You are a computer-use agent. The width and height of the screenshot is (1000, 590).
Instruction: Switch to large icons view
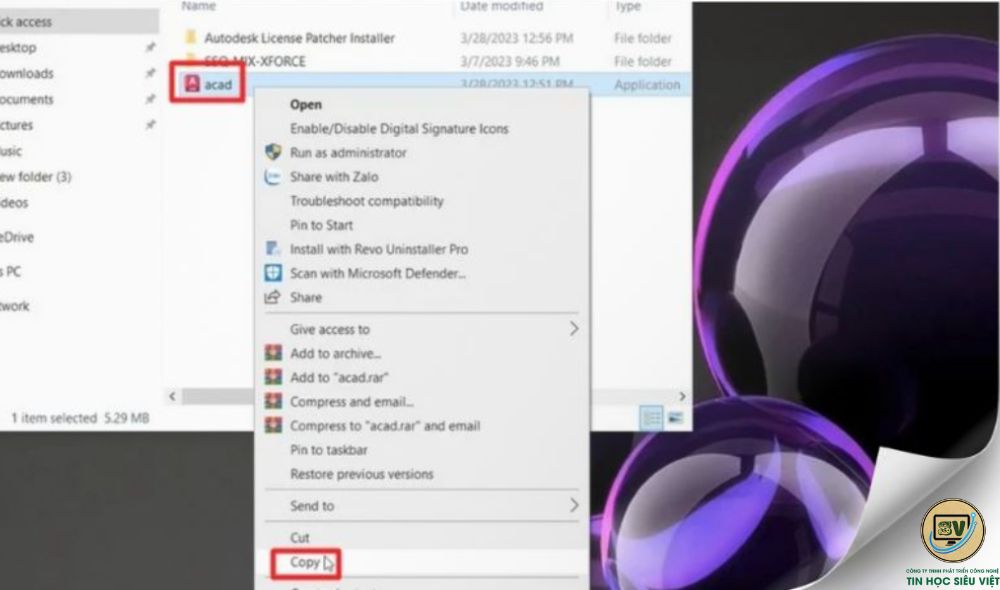[675, 418]
